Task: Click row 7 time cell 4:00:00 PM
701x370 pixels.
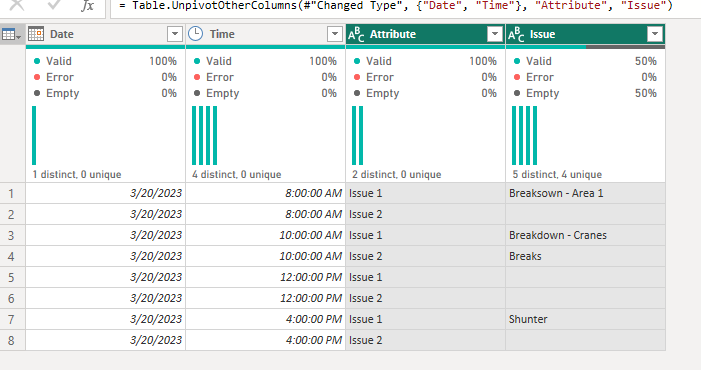Action: click(266, 320)
